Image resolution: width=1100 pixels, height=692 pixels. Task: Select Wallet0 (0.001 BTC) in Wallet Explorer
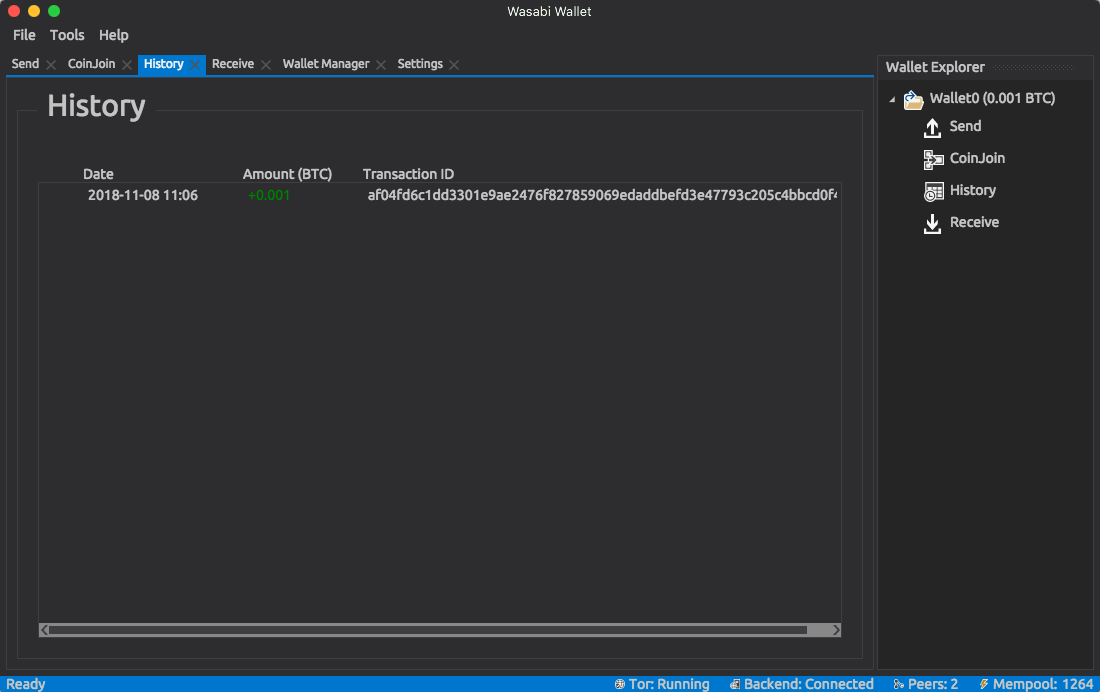tap(992, 98)
